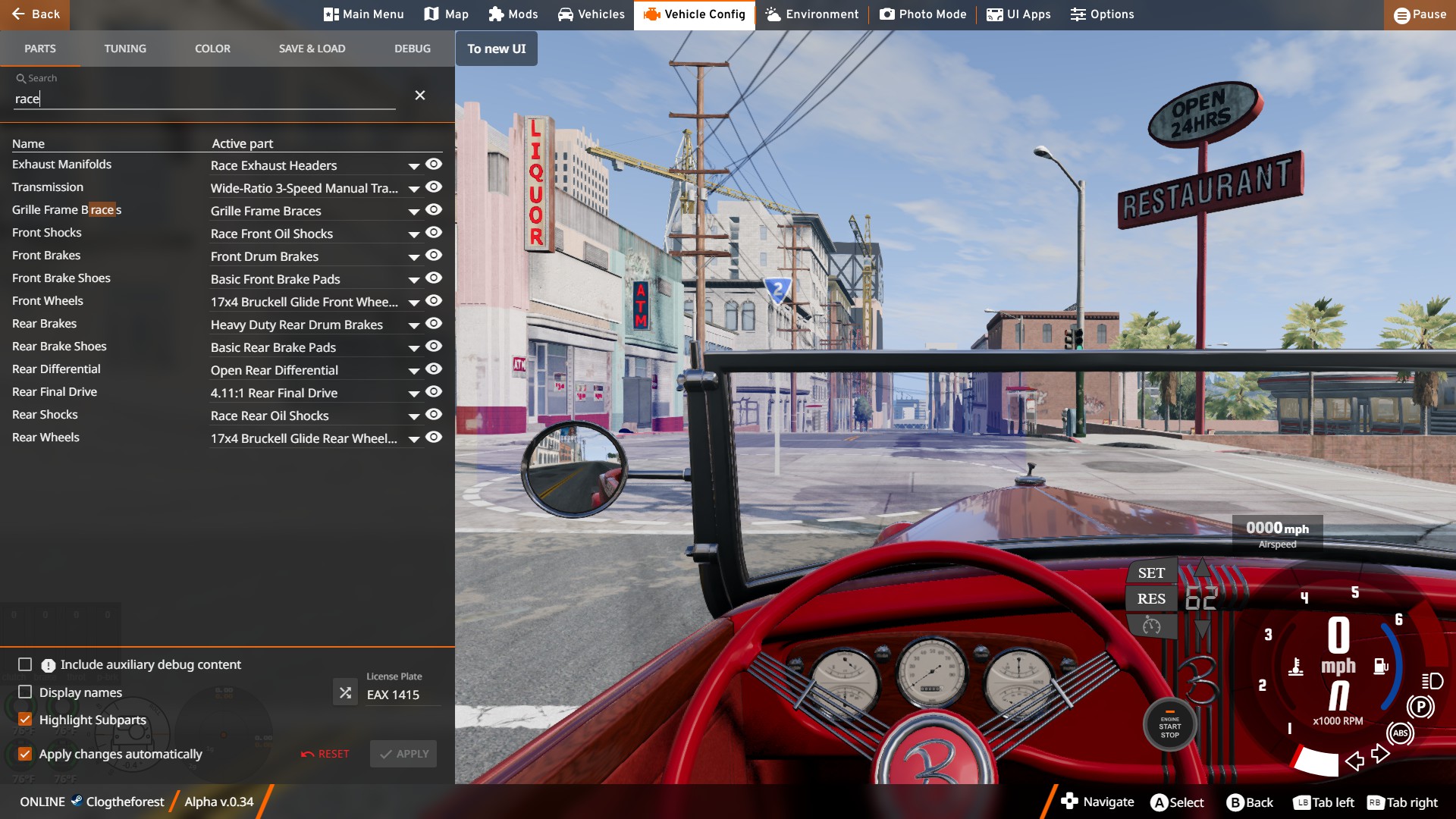
Task: Click the randomize license plate icon
Action: (345, 692)
